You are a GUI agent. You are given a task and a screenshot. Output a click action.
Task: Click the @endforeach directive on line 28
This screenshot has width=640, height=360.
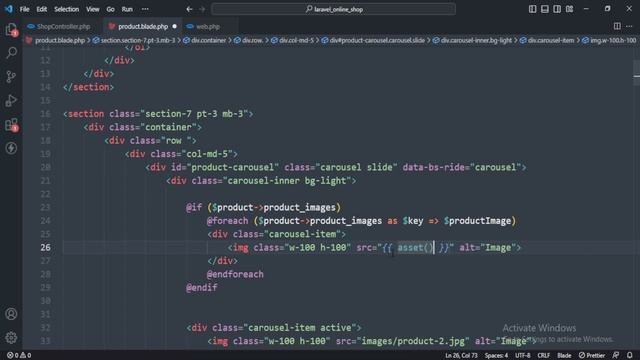click(x=235, y=274)
